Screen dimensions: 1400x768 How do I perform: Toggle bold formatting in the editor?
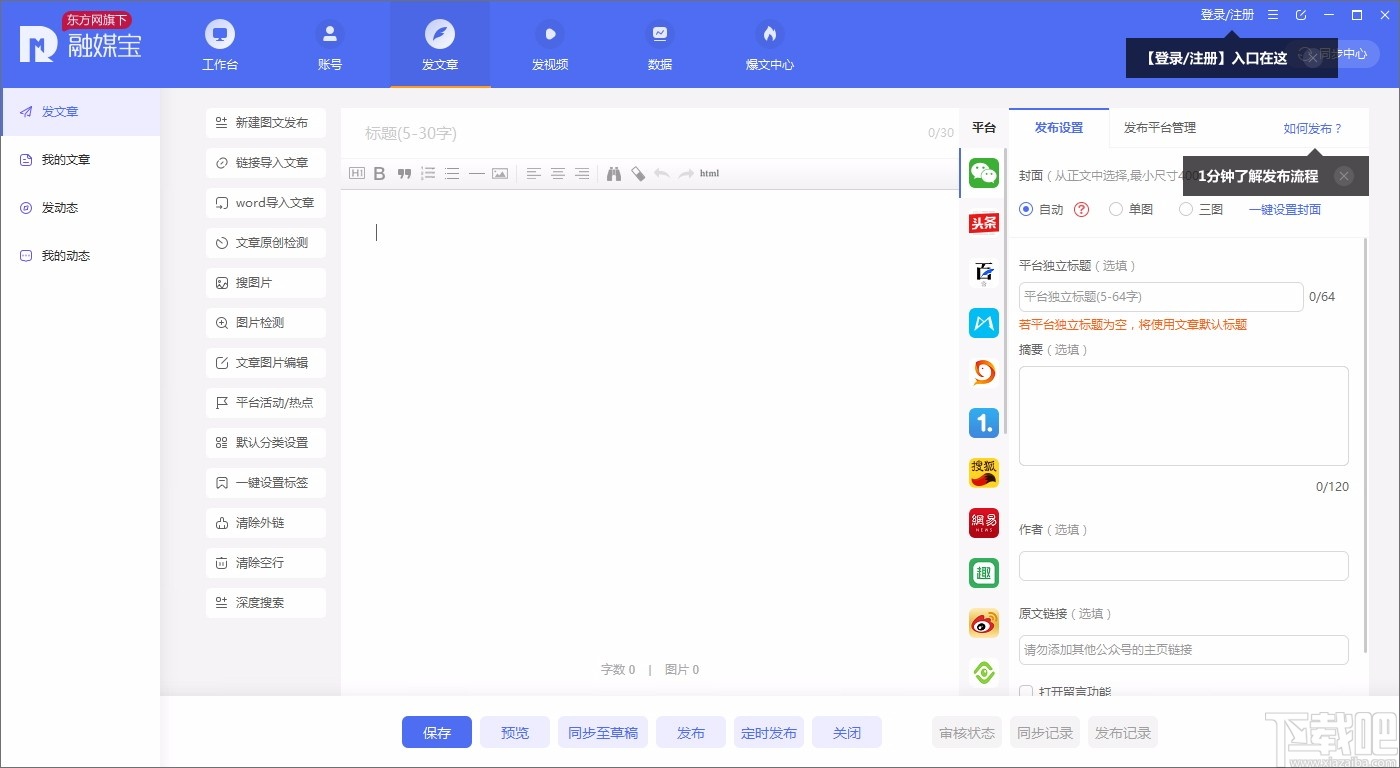tap(379, 173)
